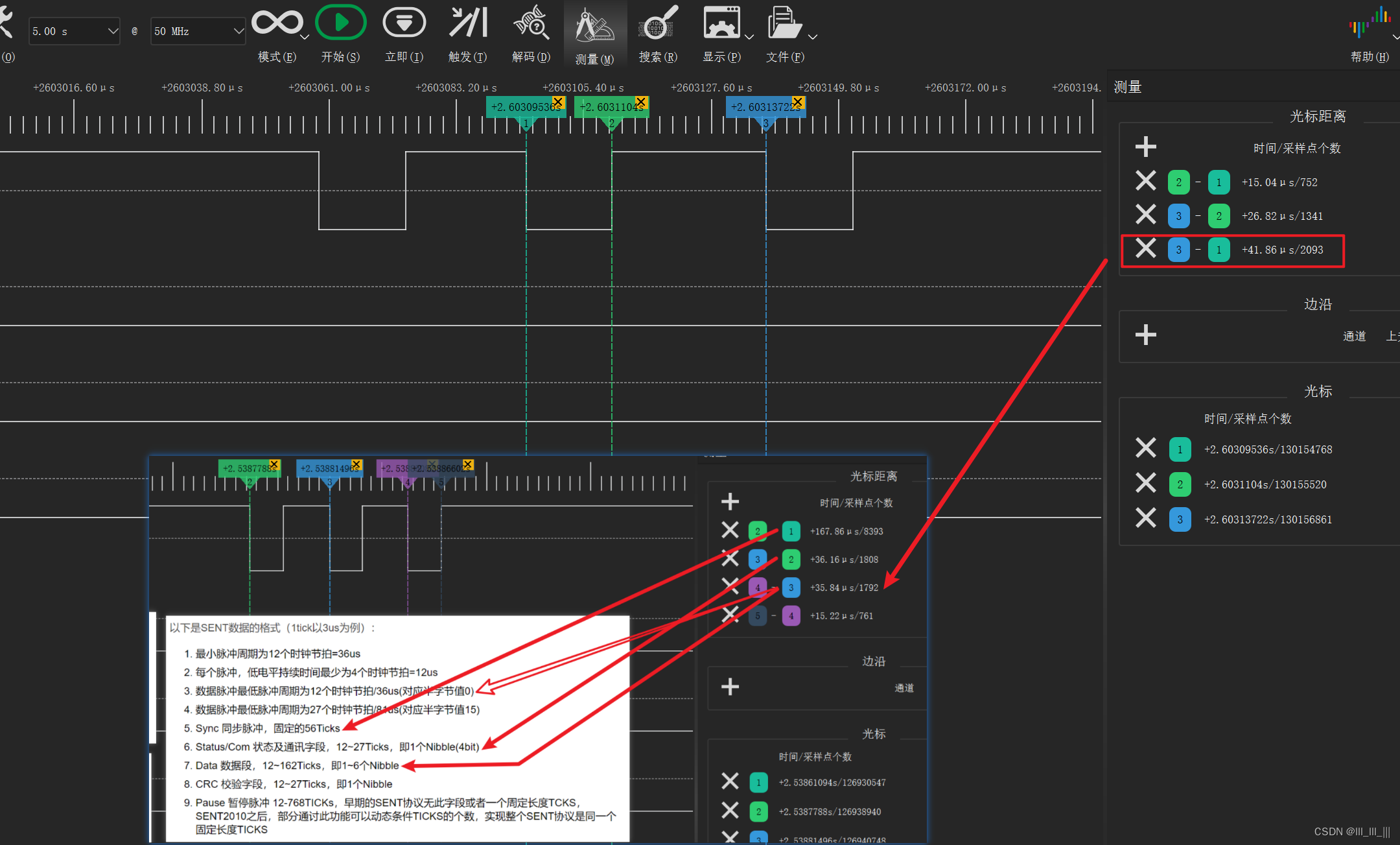Open the 50 MHz sample rate dropdown

tap(238, 31)
